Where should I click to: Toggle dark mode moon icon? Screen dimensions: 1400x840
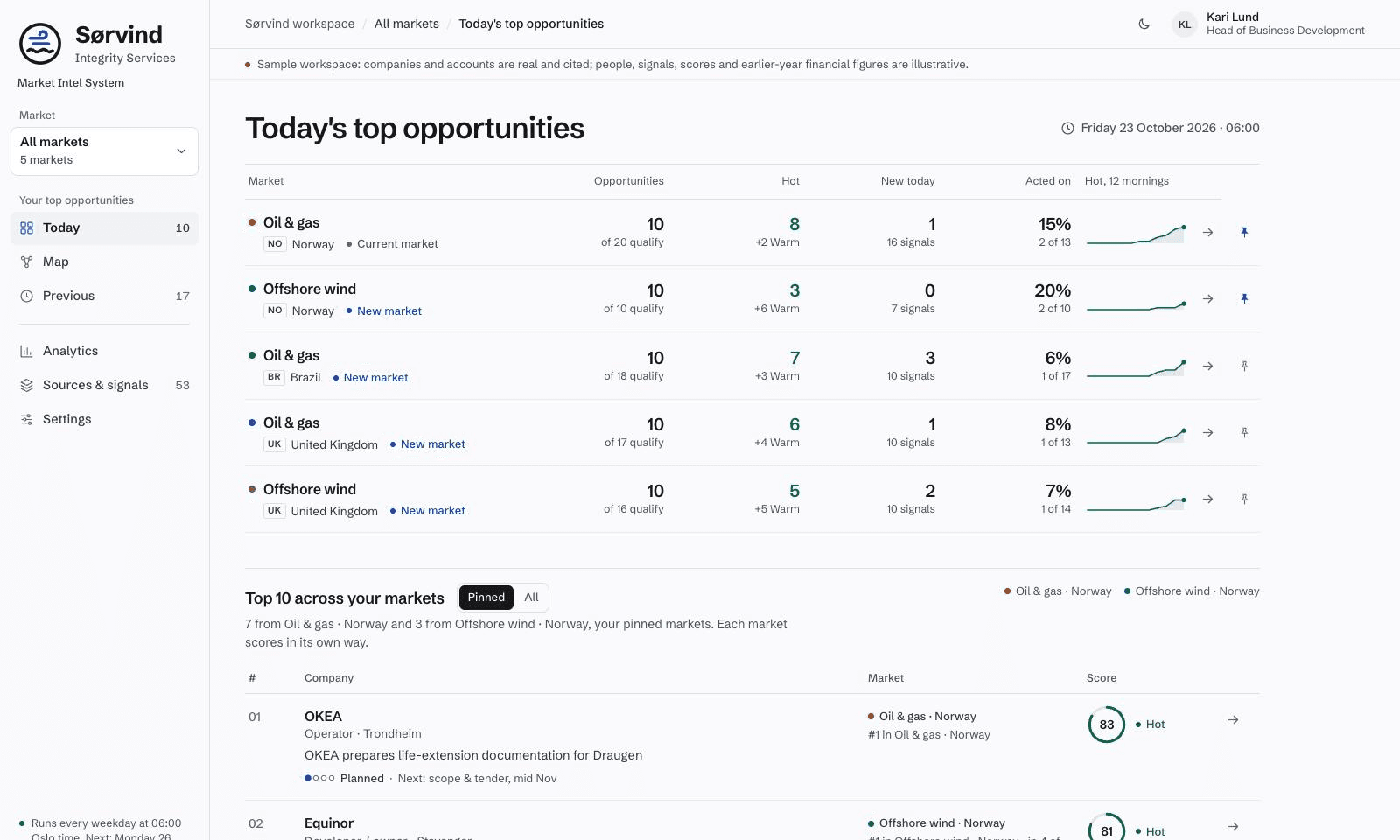(x=1144, y=24)
